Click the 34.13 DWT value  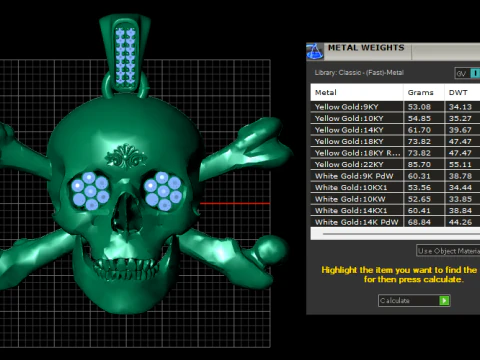point(460,107)
